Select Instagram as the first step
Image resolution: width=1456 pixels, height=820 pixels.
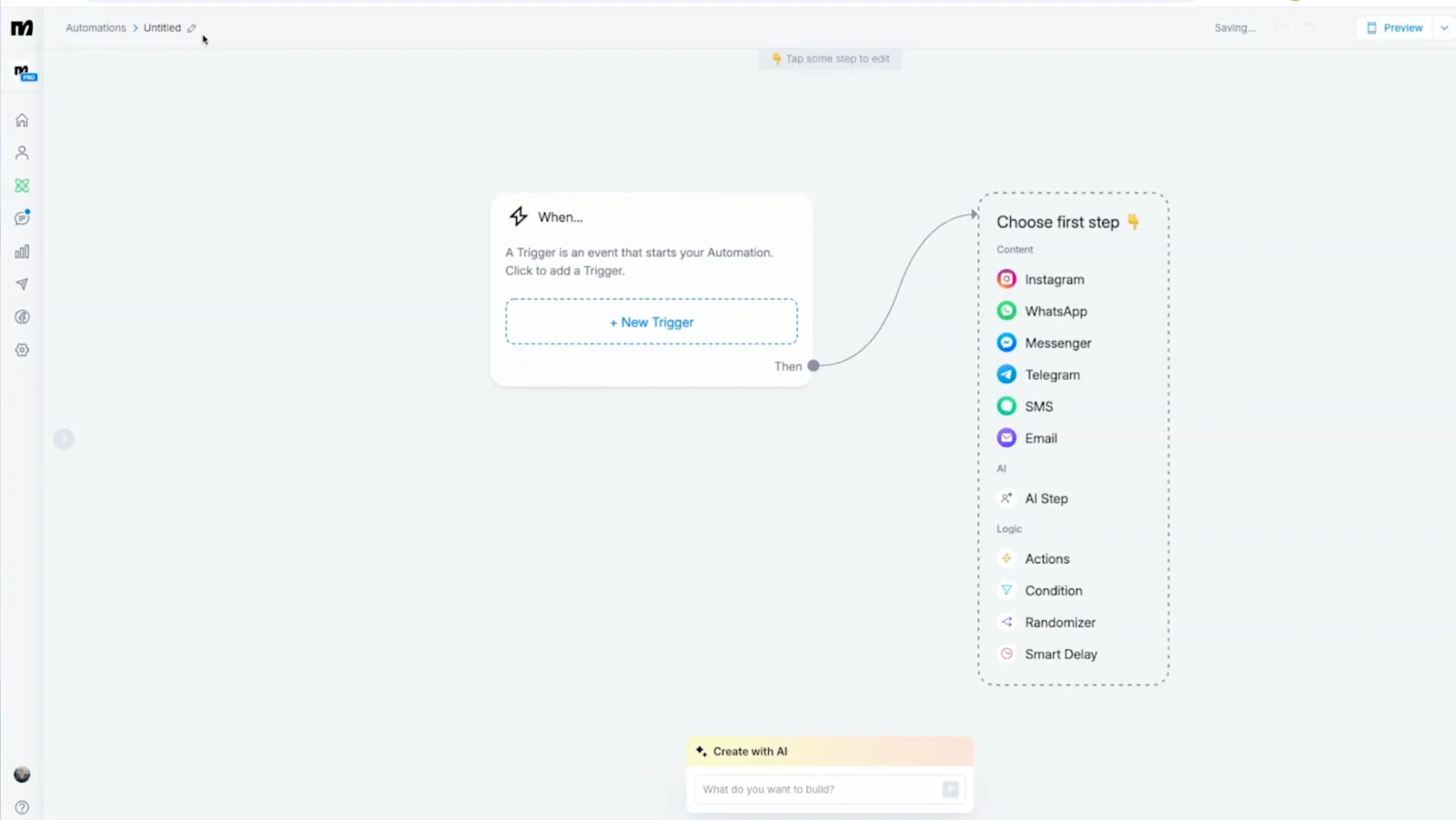[x=1054, y=278]
